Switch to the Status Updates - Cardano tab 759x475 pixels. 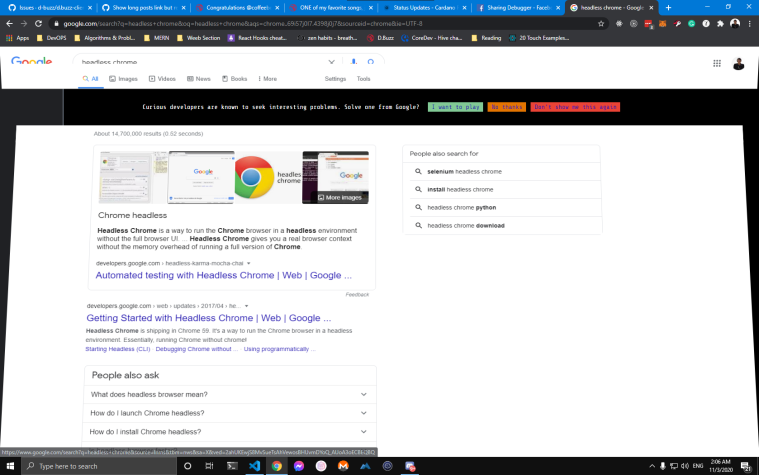(423, 7)
